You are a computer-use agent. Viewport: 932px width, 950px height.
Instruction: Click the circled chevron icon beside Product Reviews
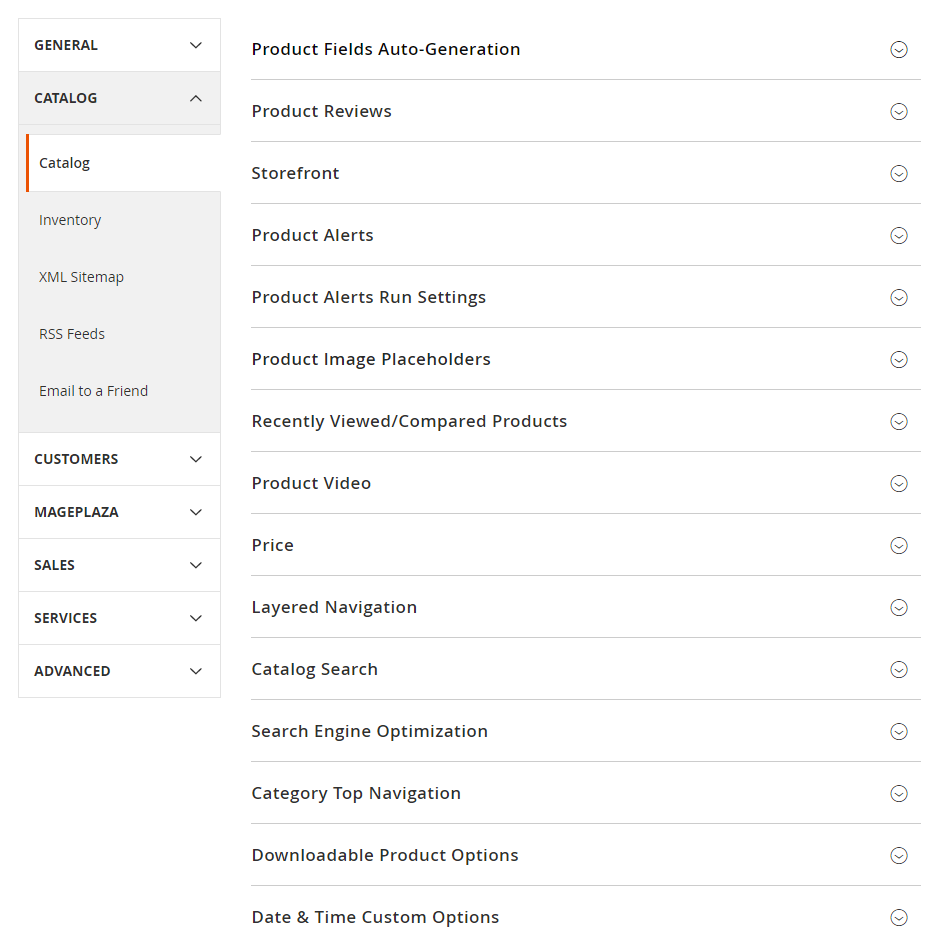898,111
